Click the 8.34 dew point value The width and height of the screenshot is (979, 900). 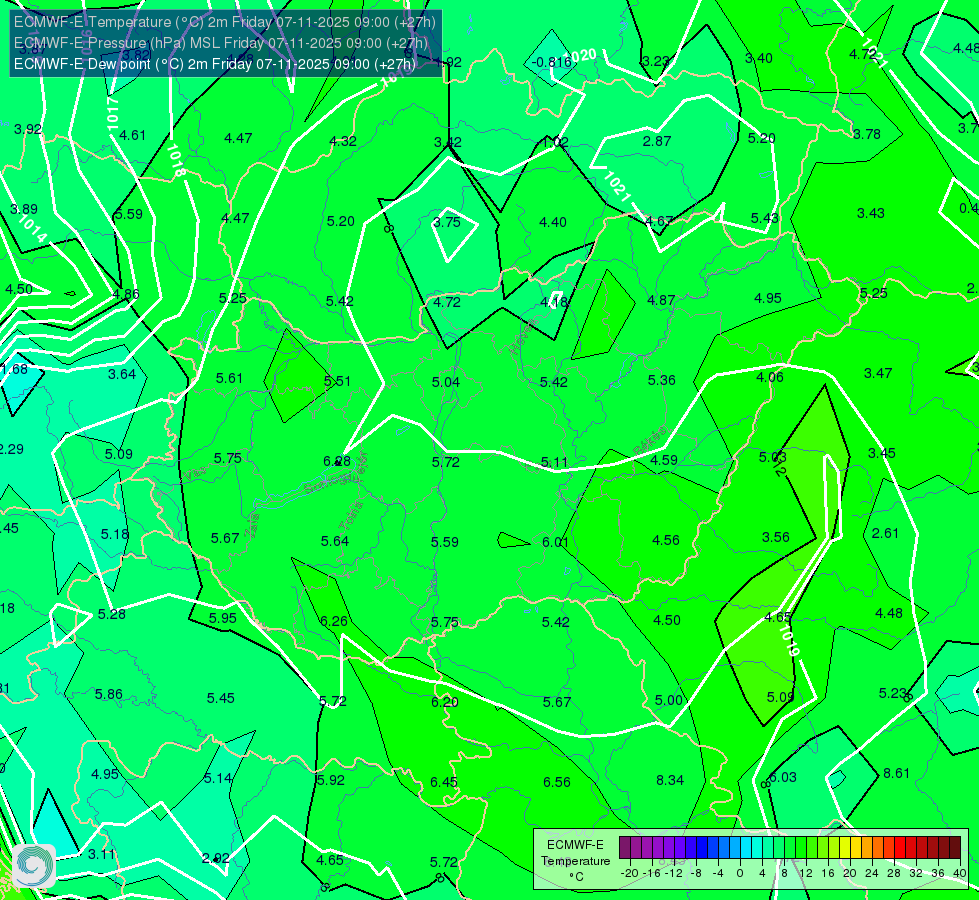[670, 780]
